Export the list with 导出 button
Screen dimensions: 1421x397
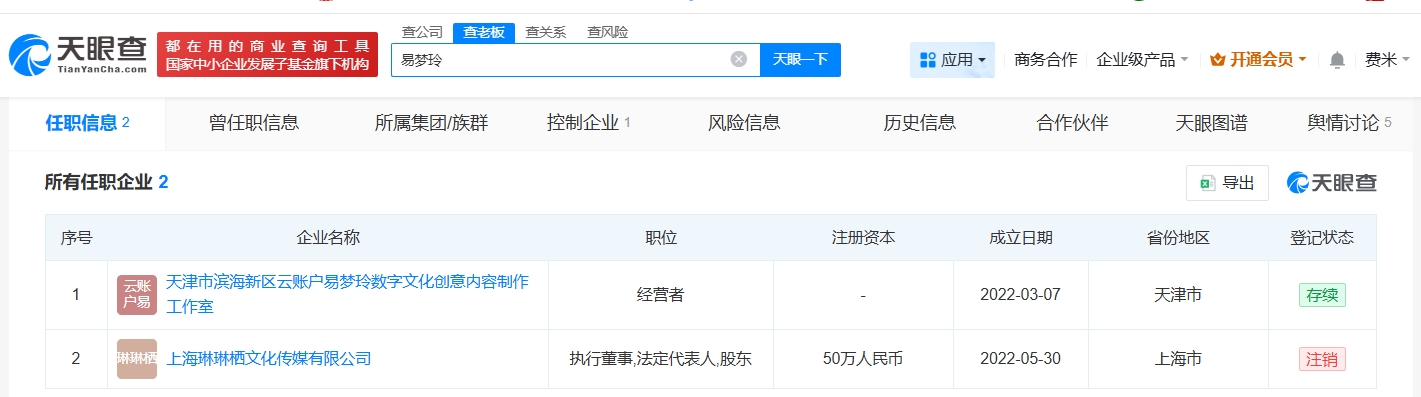[x=1227, y=183]
